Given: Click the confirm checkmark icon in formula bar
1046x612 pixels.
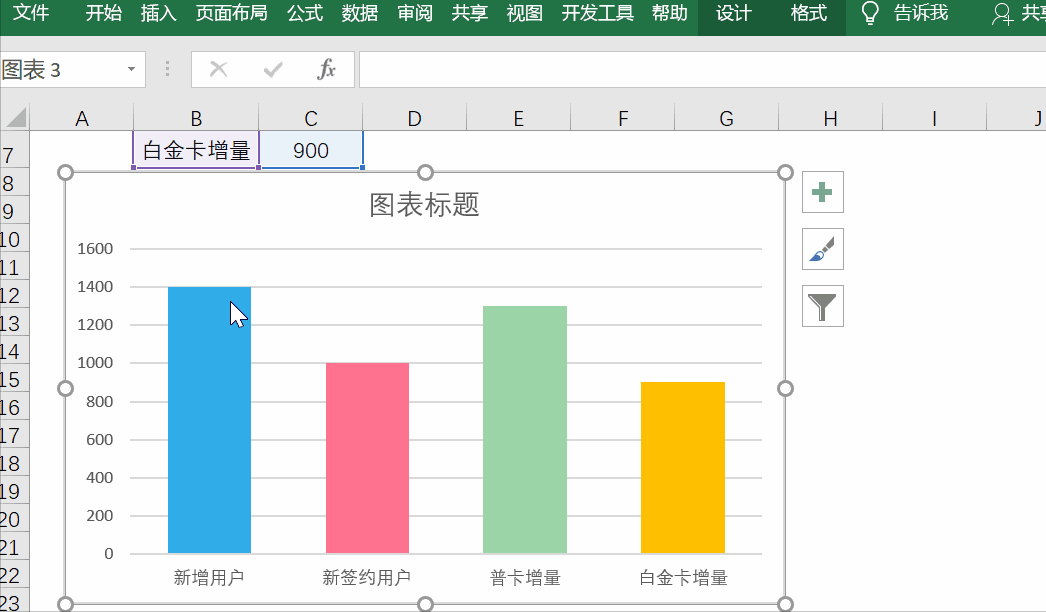Looking at the screenshot, I should (272, 70).
